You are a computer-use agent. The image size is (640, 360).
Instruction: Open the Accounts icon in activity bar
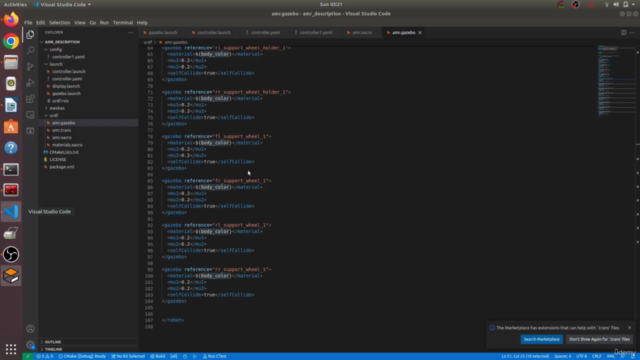click(x=30, y=329)
